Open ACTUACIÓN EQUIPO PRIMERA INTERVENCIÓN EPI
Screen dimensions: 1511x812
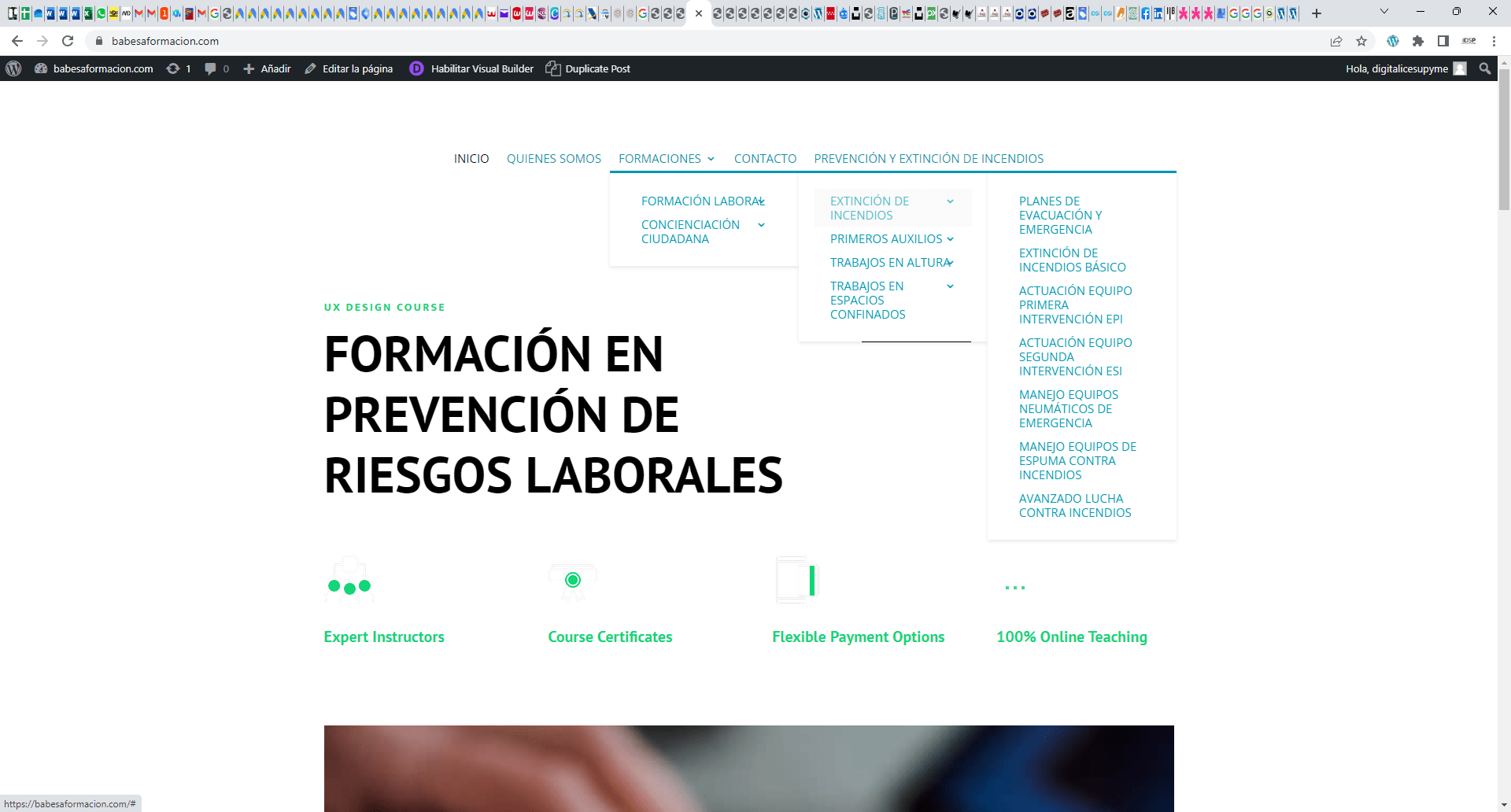tap(1075, 305)
